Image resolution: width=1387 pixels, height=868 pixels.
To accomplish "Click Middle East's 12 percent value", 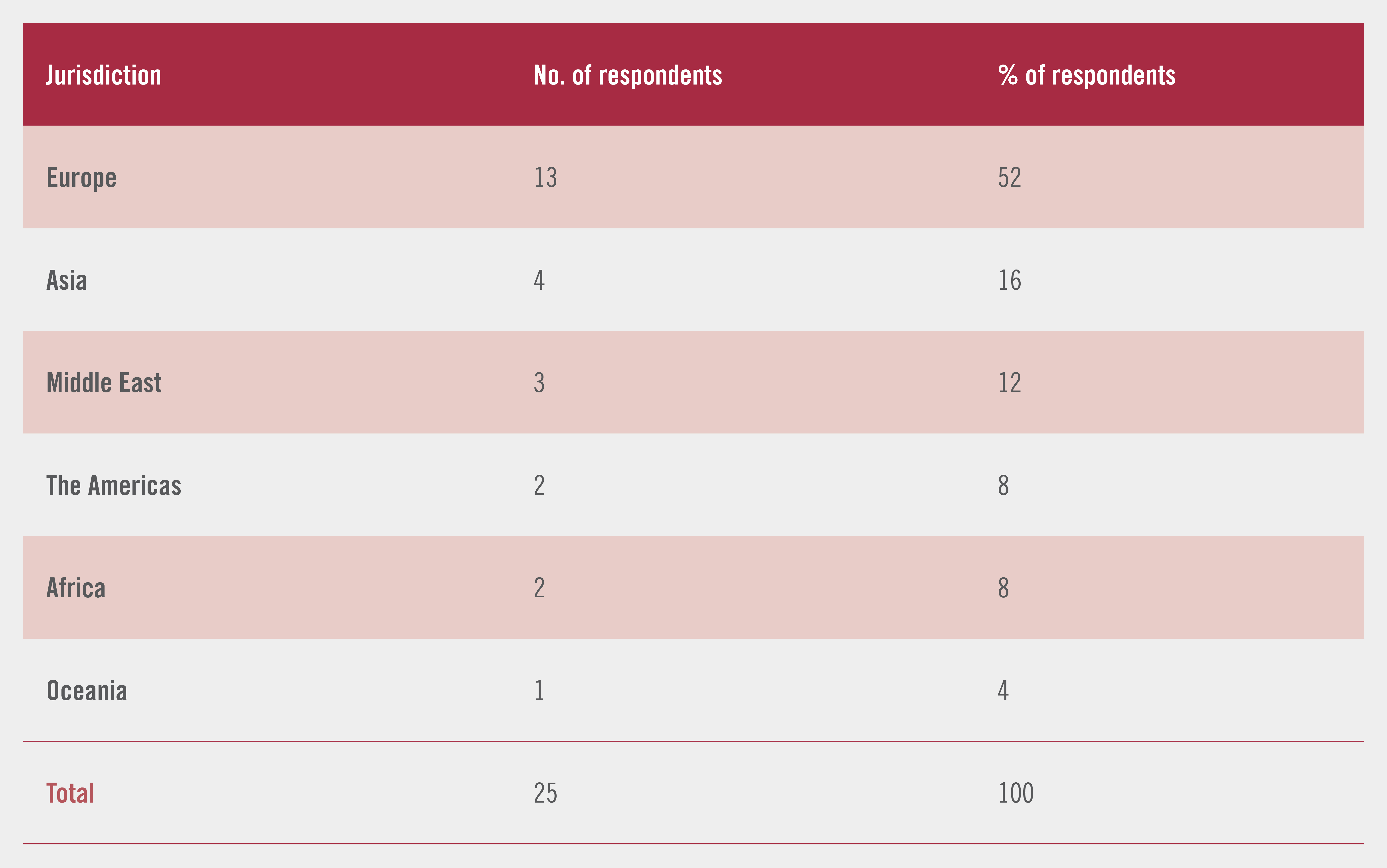I will point(1009,383).
